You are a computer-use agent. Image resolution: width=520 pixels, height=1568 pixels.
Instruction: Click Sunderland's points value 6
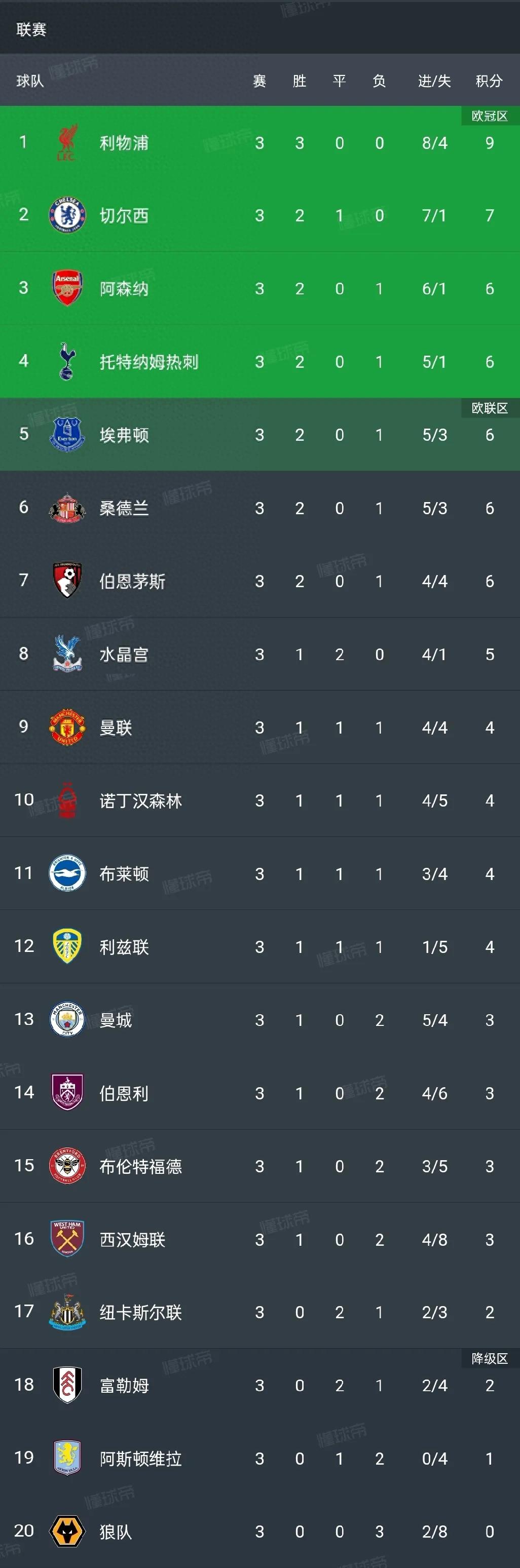490,508
